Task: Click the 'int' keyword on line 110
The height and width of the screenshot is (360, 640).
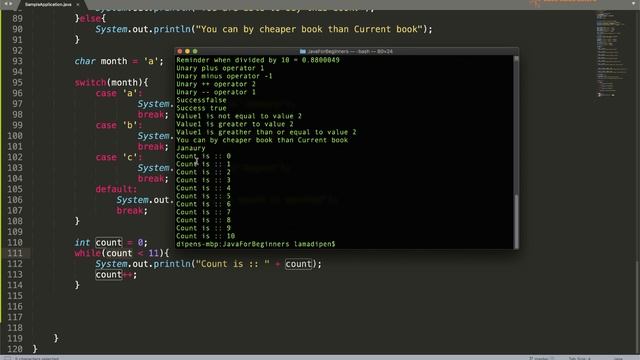Action: point(82,242)
